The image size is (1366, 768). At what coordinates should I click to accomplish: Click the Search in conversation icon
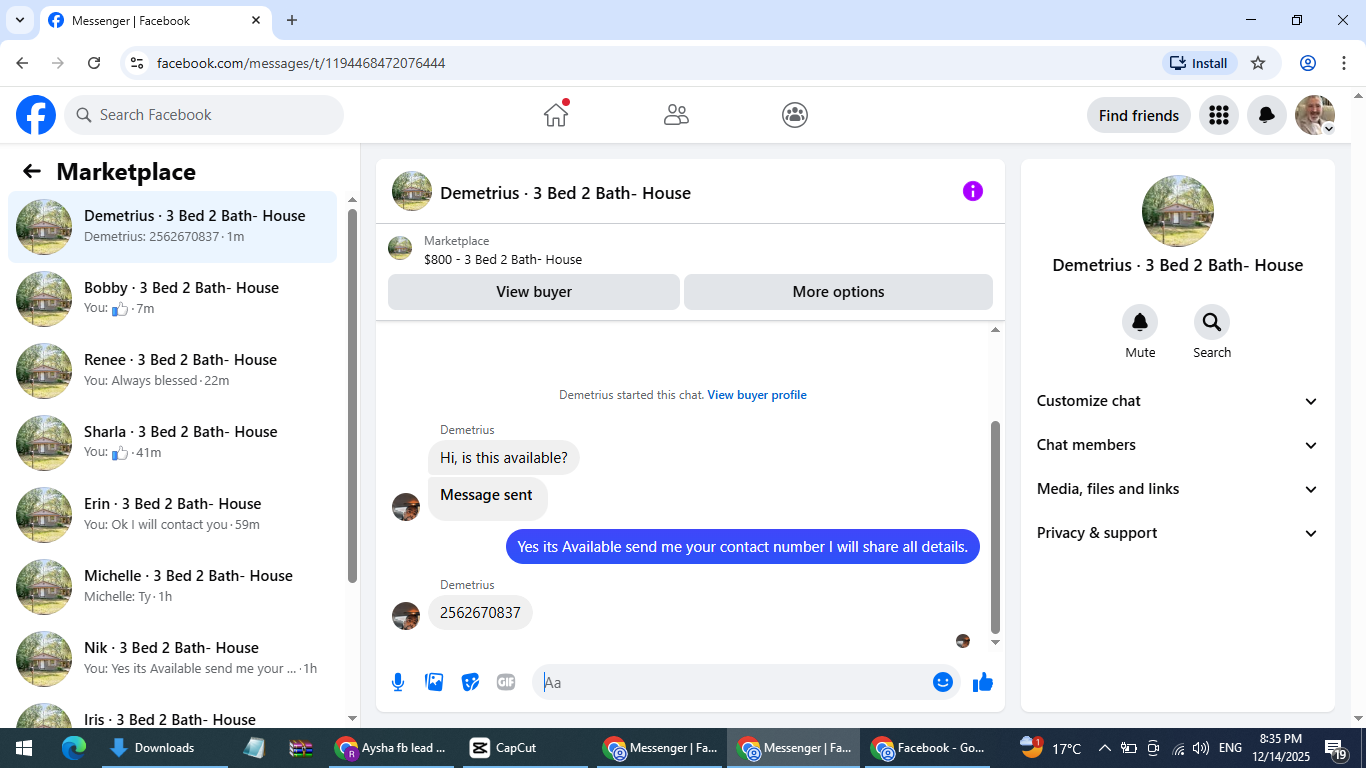point(1212,322)
